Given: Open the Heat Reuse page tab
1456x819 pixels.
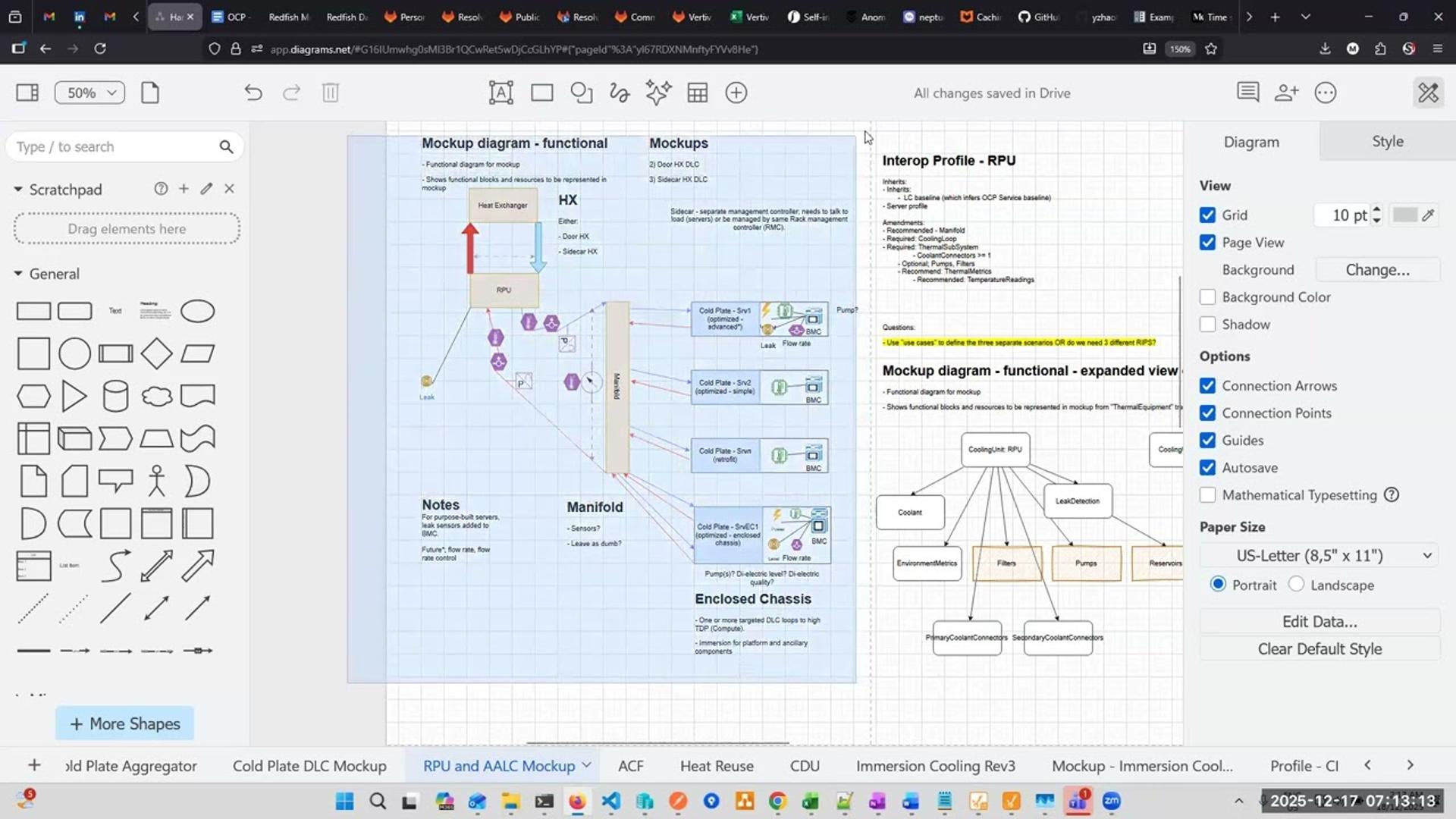Looking at the screenshot, I should pos(716,766).
